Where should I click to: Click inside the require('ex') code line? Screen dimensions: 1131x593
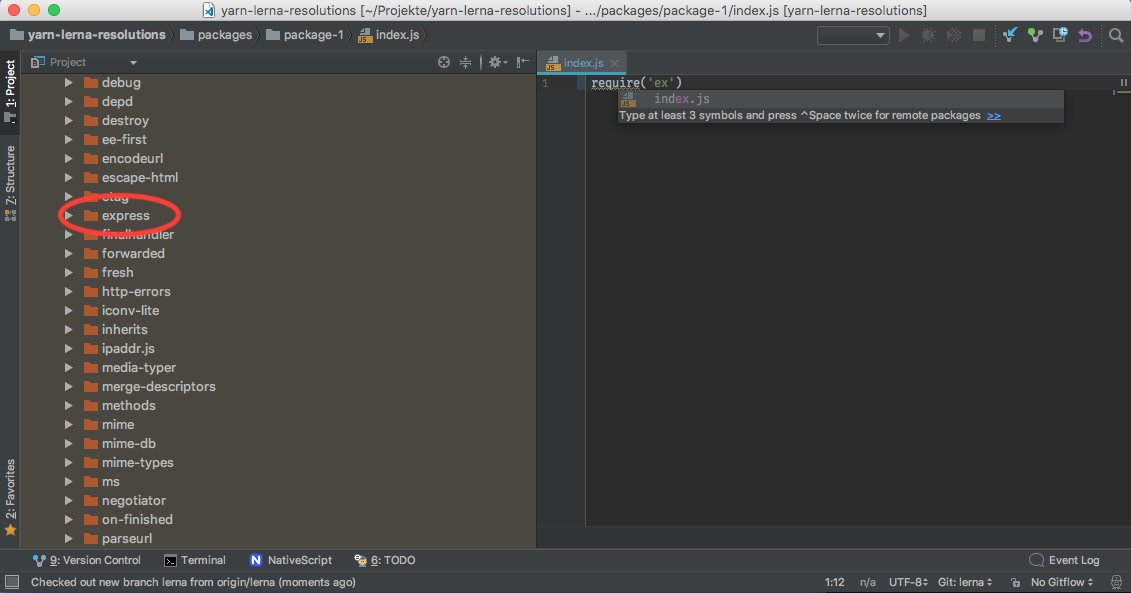coord(636,83)
